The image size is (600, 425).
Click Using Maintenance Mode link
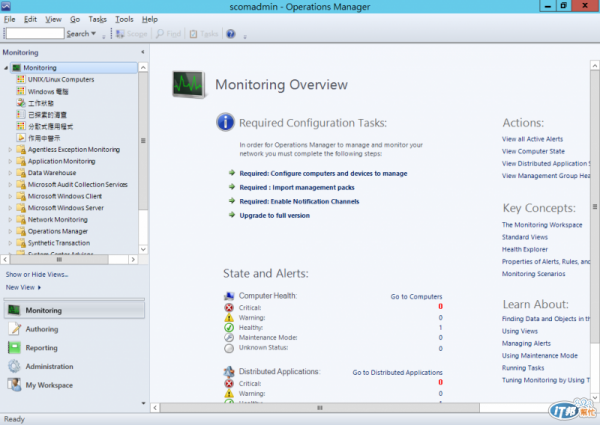[x=540, y=355]
